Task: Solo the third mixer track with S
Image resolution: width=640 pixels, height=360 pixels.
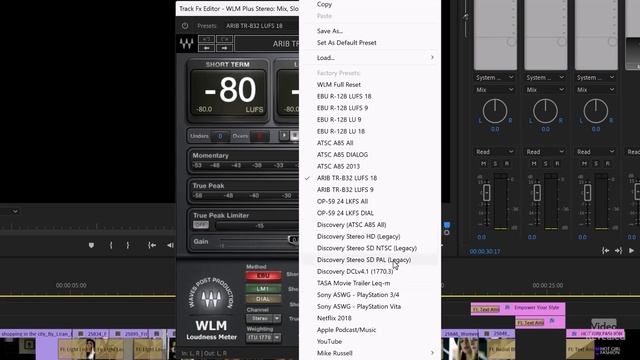Action: pyautogui.click(x=596, y=163)
